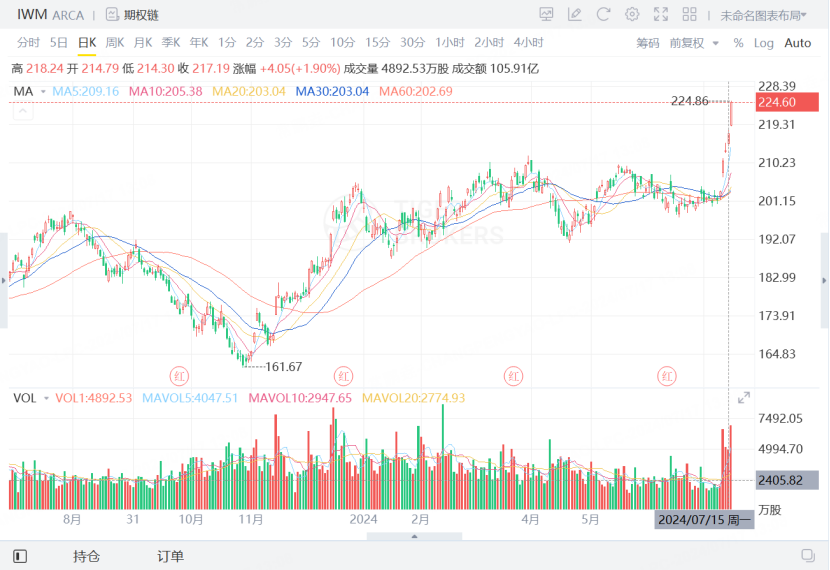This screenshot has width=830, height=570.
Task: Collapse the indicator legend with the chevron button
Action: click(x=23, y=111)
